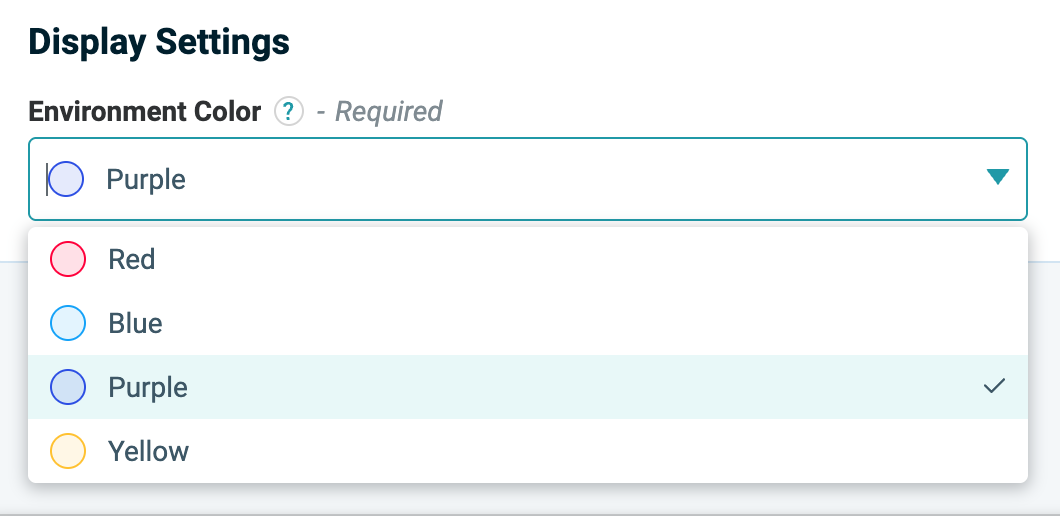The width and height of the screenshot is (1060, 522).
Task: Click the 'Yellow' text label
Action: tap(148, 451)
